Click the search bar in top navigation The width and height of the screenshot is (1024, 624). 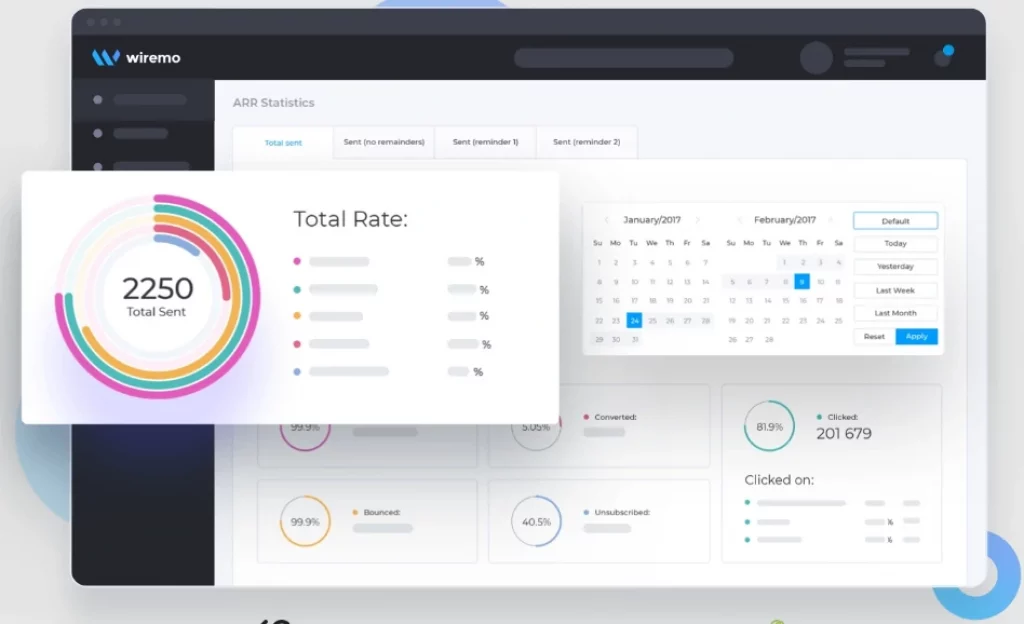tap(622, 57)
